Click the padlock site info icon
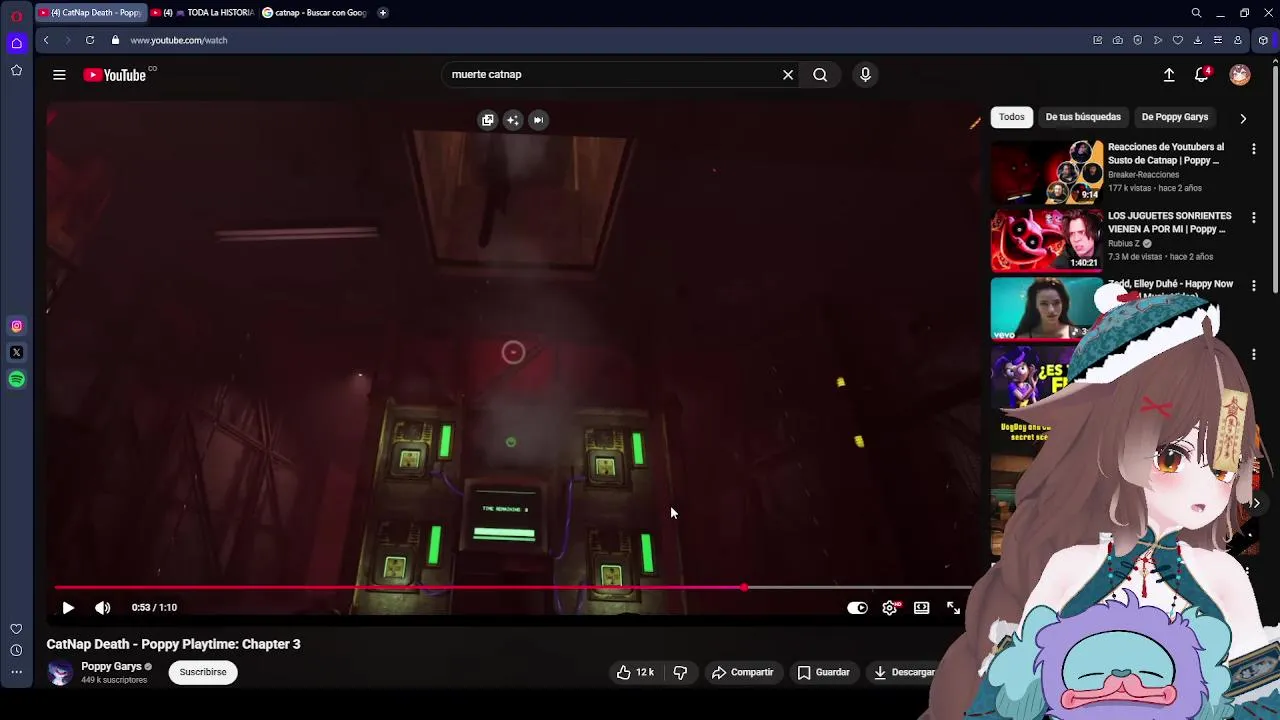The width and height of the screenshot is (1280, 720). tap(115, 40)
